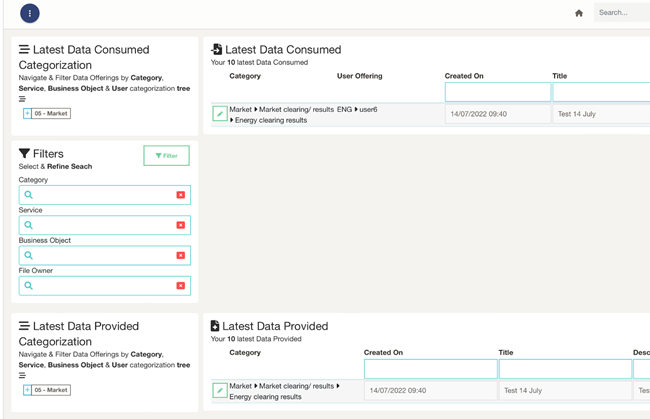Edit the Latest Data Consumed row
The height and width of the screenshot is (419, 650).
click(220, 114)
